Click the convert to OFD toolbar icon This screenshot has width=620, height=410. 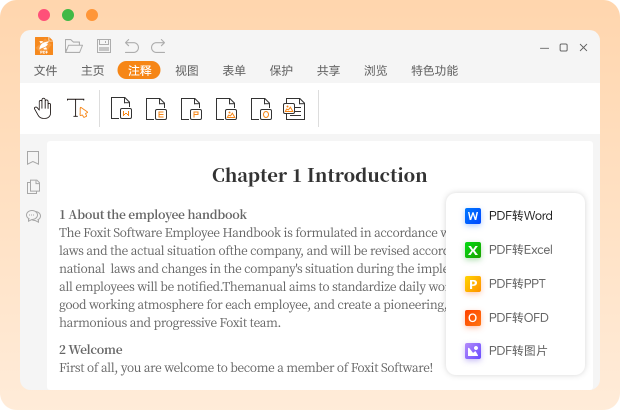tap(260, 108)
